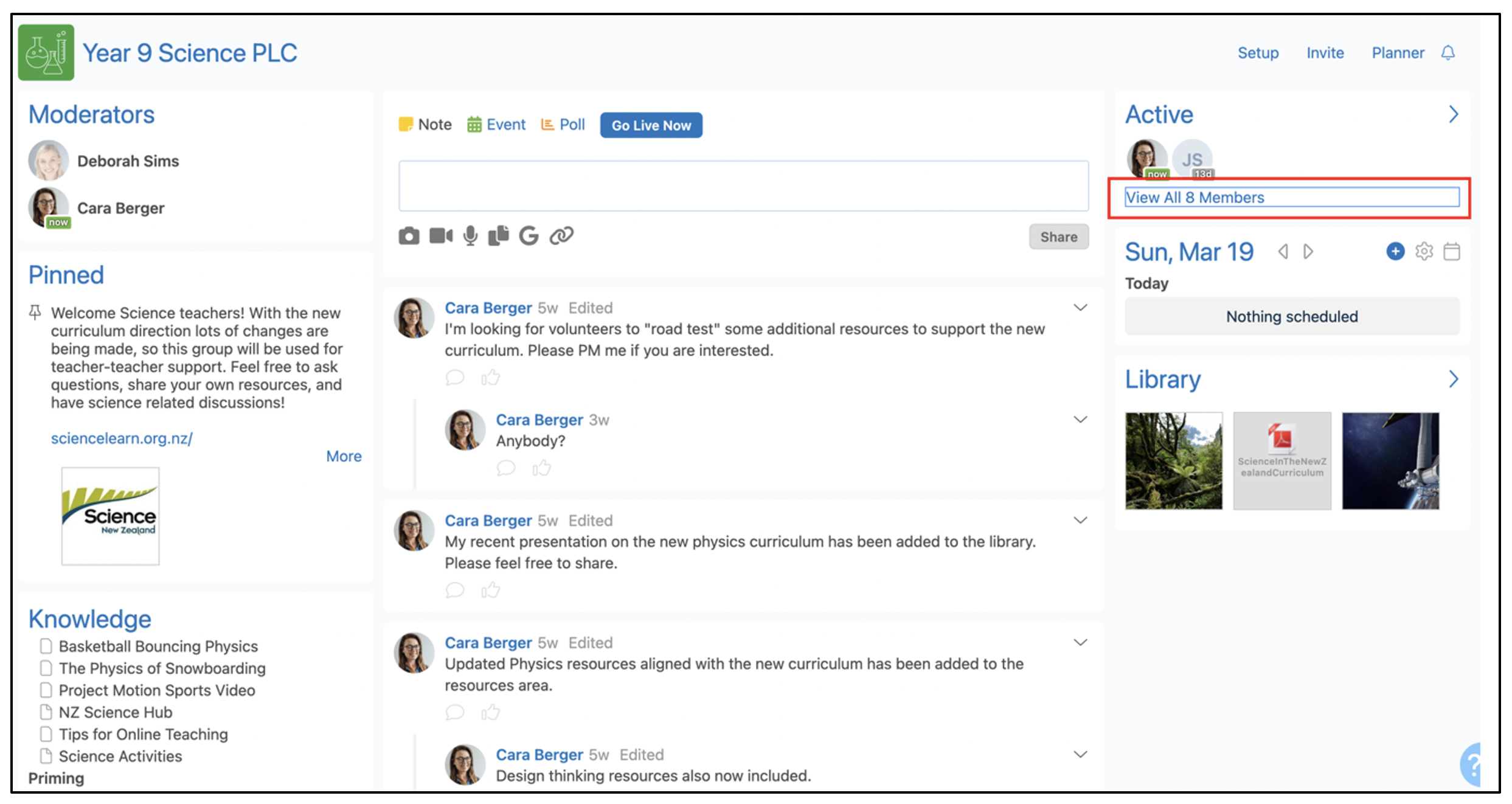Like the physics presentation post

pyautogui.click(x=490, y=590)
